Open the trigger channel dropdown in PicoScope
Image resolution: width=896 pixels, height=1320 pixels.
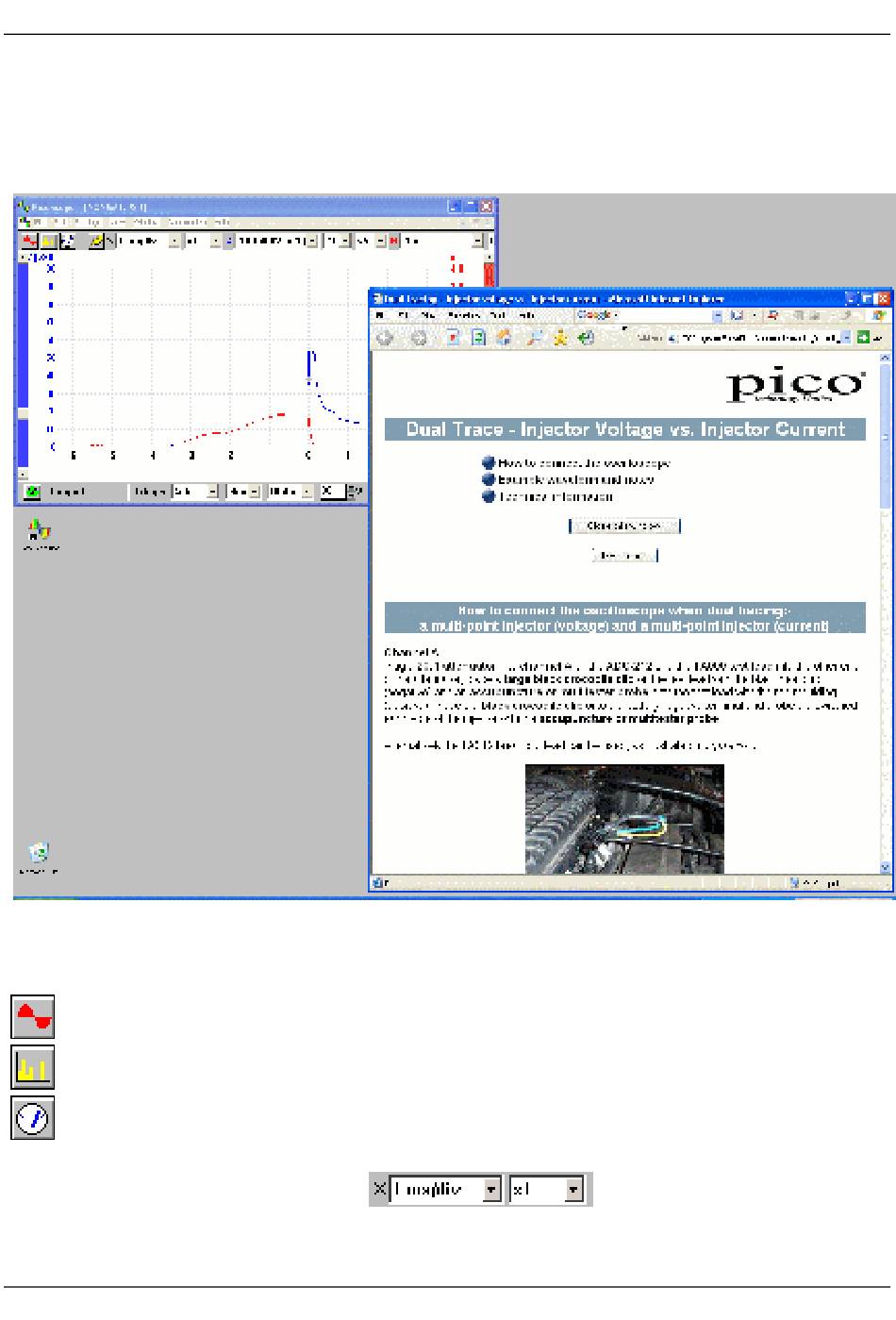click(x=254, y=492)
